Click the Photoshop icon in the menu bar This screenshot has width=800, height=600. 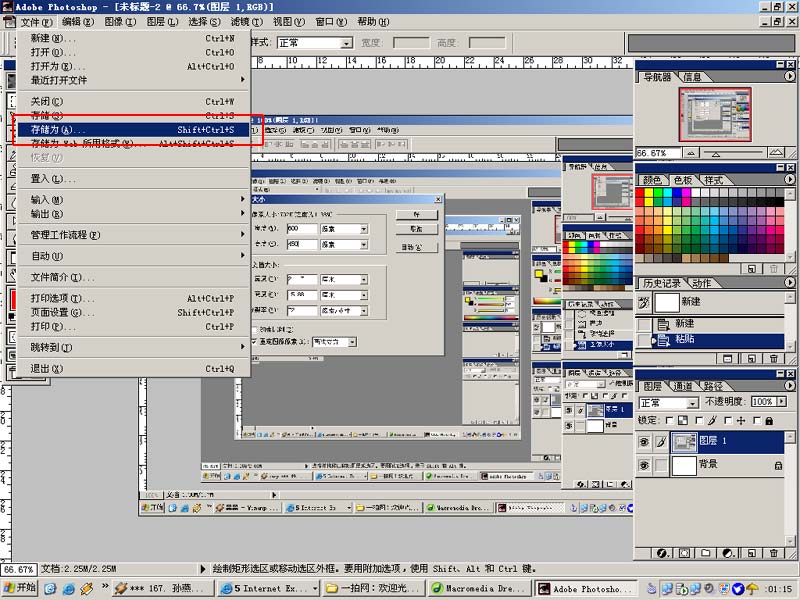tap(9, 22)
